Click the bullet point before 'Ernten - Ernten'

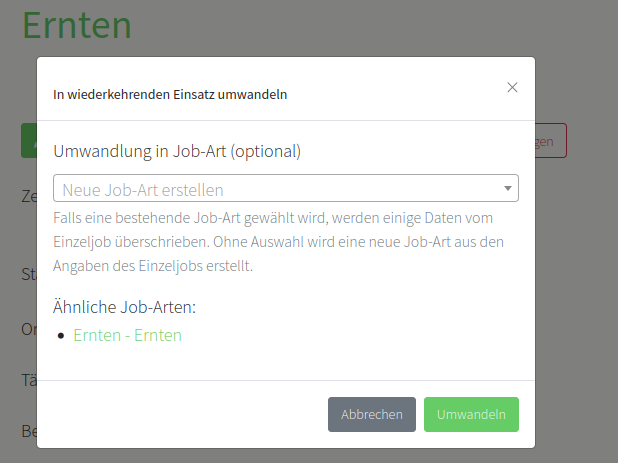(61, 336)
